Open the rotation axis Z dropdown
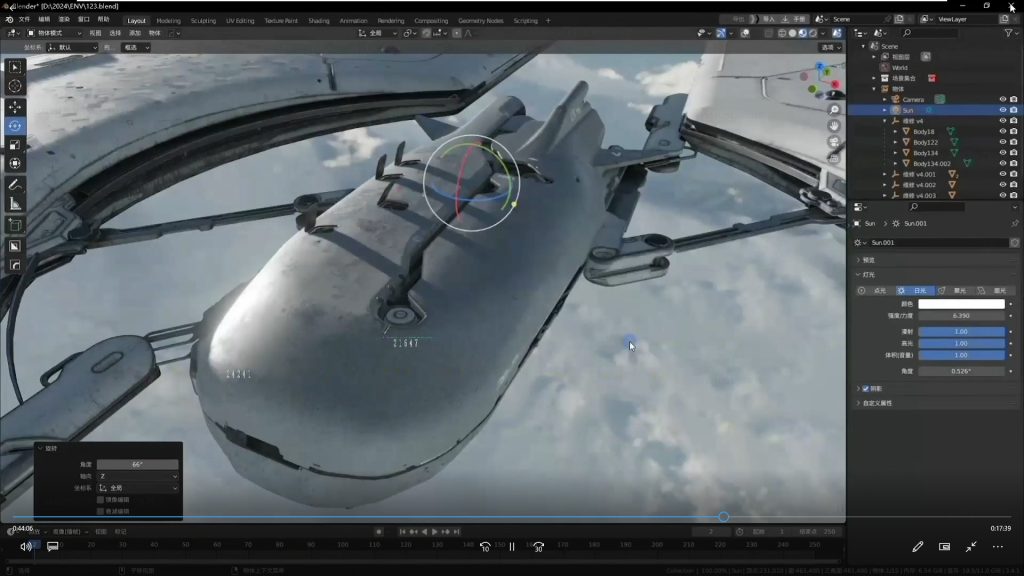The width and height of the screenshot is (1024, 576). [138, 476]
